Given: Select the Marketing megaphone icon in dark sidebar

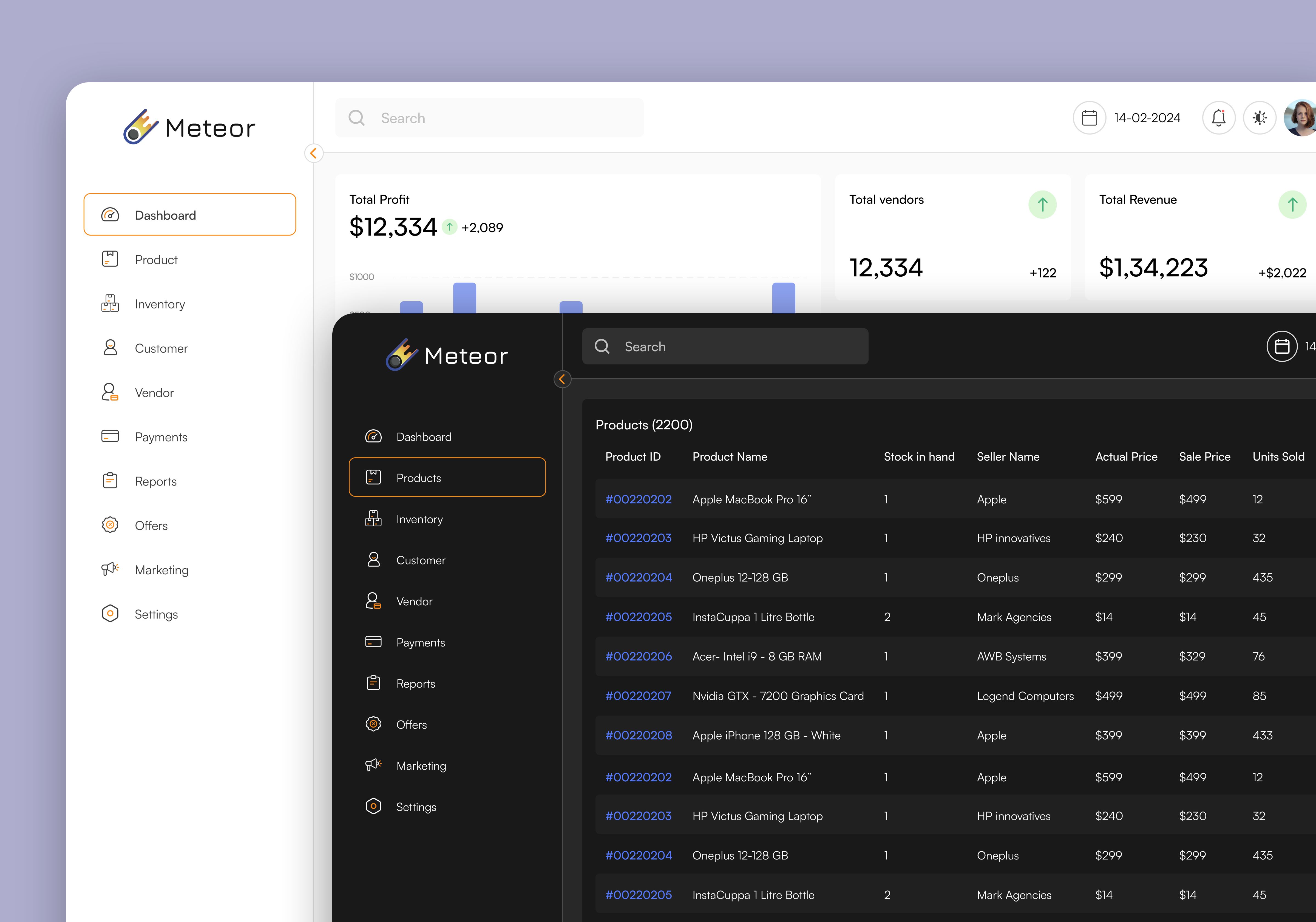Looking at the screenshot, I should click(x=373, y=765).
